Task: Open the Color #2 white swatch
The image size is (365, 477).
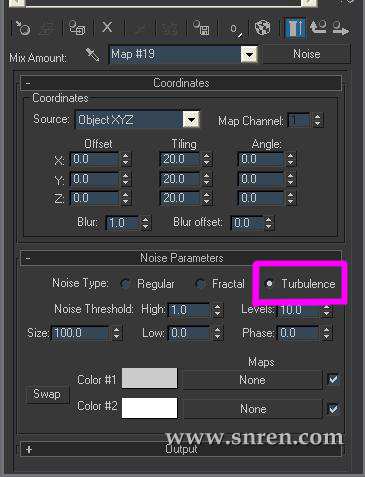Action: click(x=149, y=408)
